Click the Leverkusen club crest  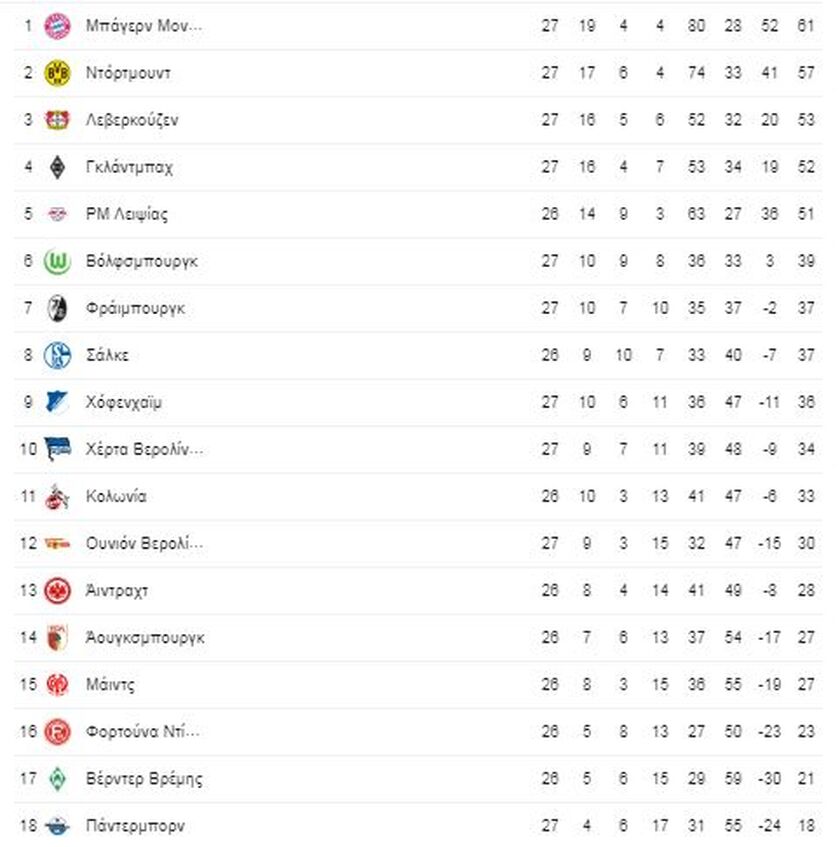click(x=57, y=120)
